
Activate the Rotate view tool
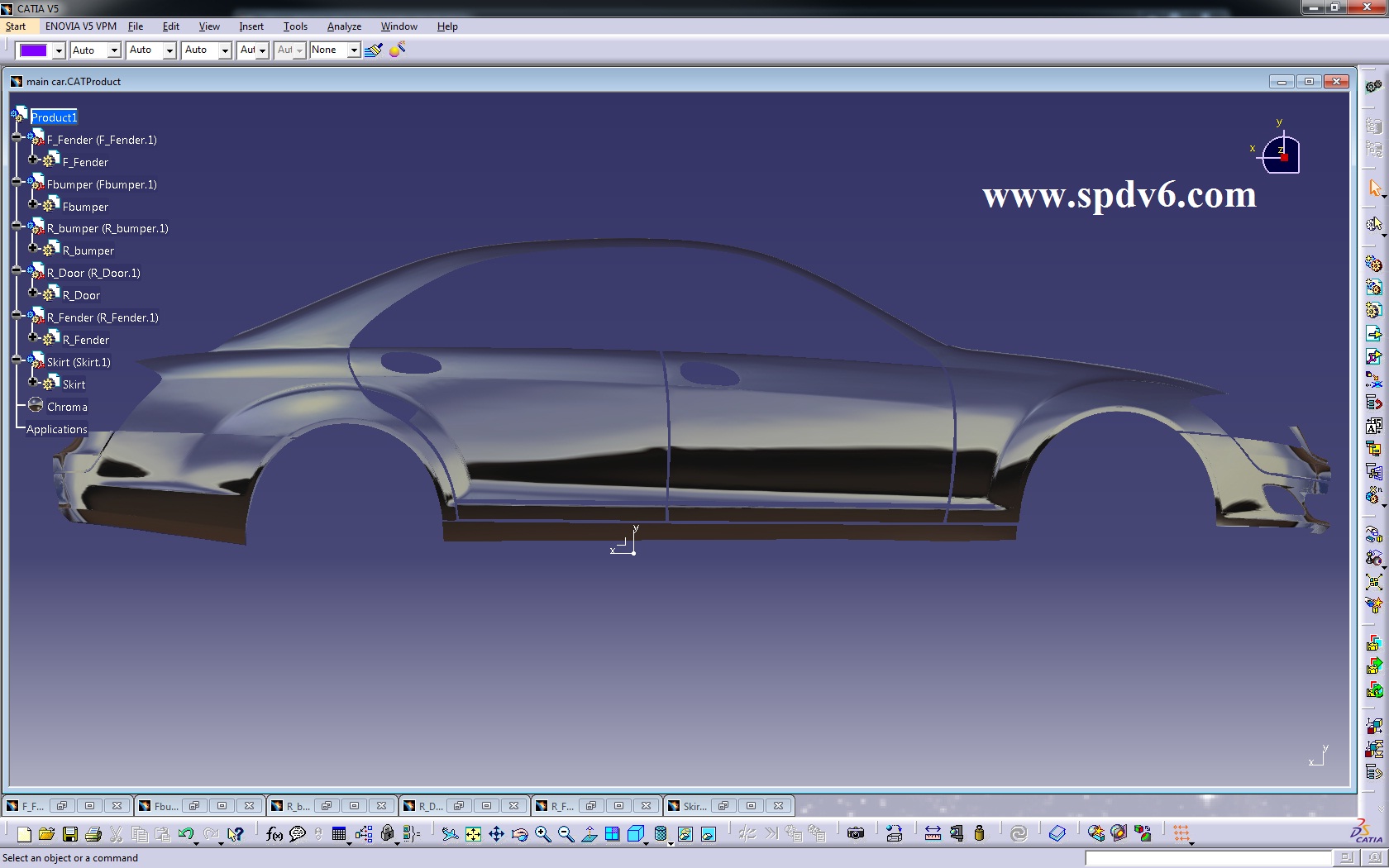[519, 834]
